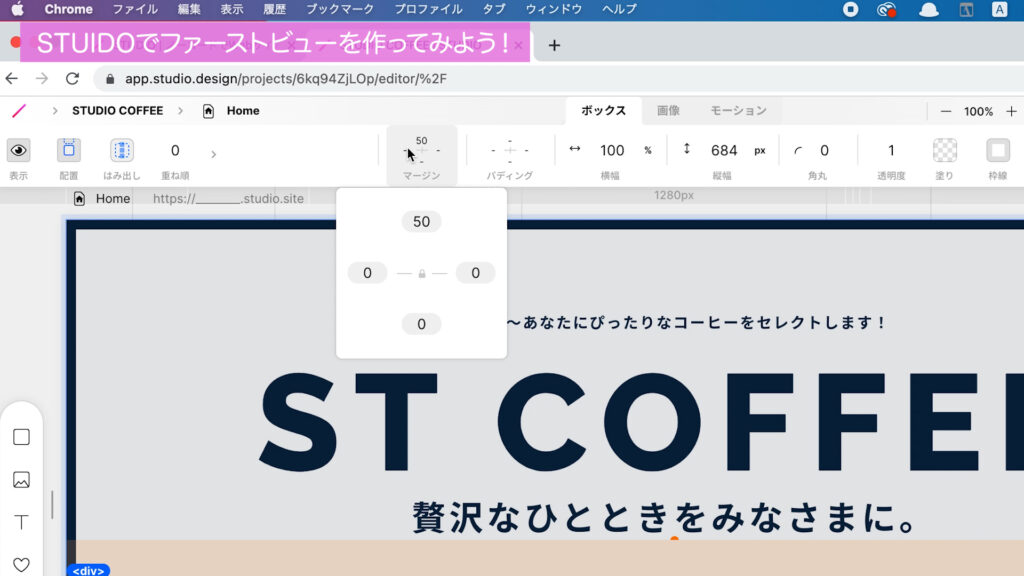Image resolution: width=1024 pixels, height=576 pixels.
Task: Edit the 横幅 width value 100
Action: tap(612, 150)
